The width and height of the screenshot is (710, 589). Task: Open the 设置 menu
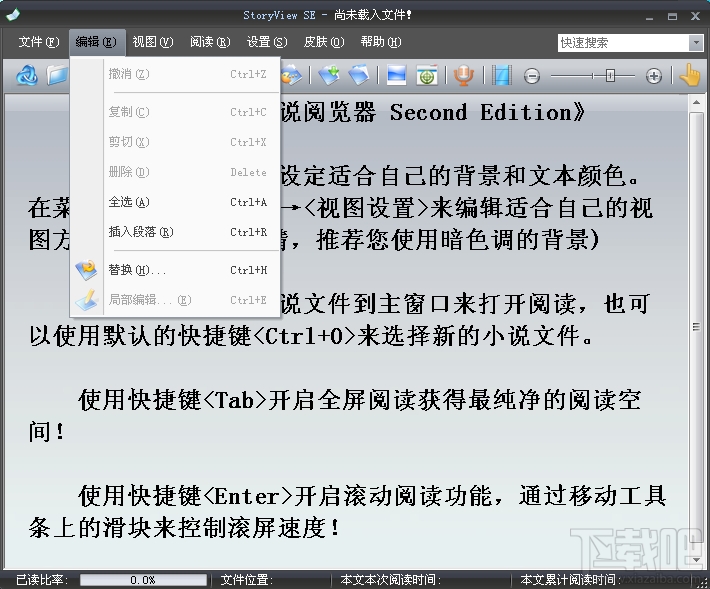click(266, 42)
